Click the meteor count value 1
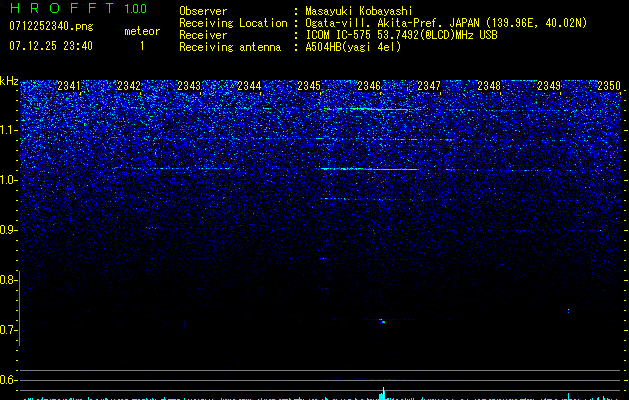Viewport: 629px width, 400px height. pos(142,46)
